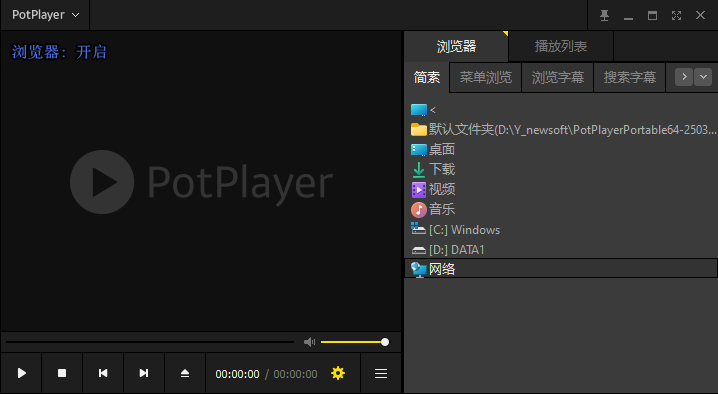This screenshot has width=718, height=394.
Task: Browse the 桌面 location
Action: [x=561, y=149]
